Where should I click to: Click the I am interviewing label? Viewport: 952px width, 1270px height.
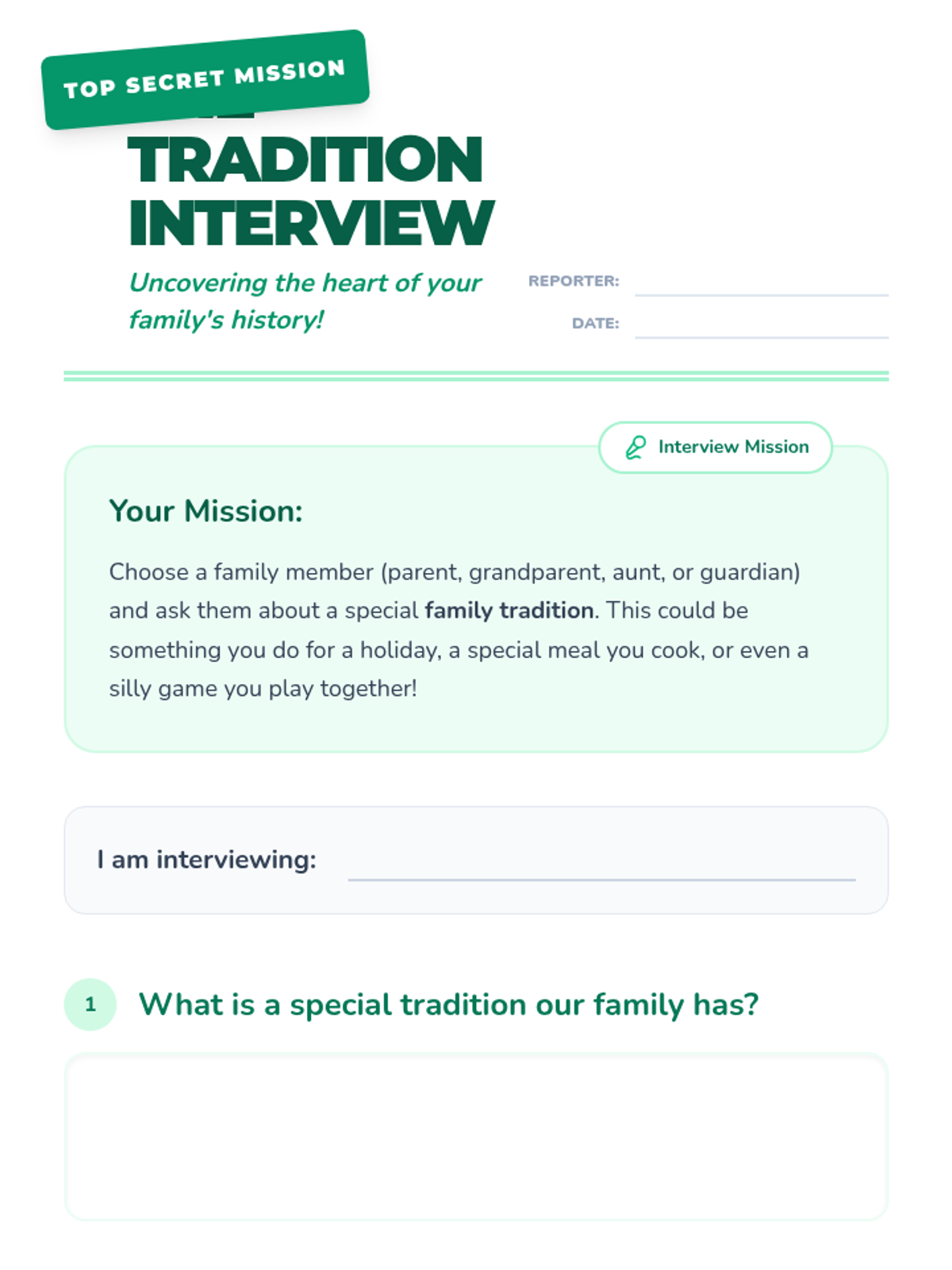click(x=206, y=860)
